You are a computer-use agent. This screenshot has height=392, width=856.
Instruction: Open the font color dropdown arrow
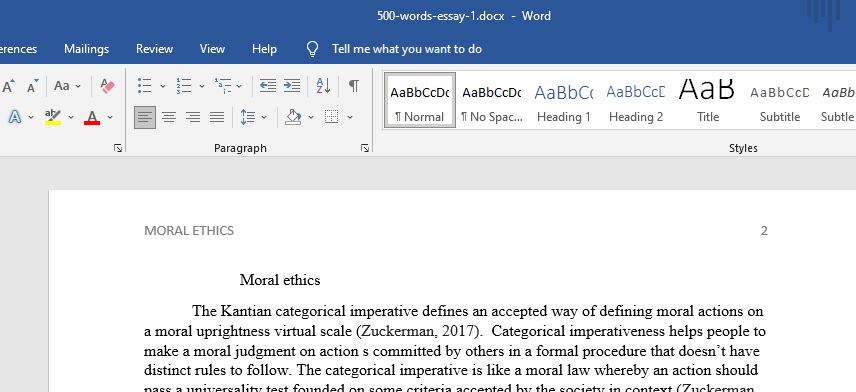(x=110, y=117)
